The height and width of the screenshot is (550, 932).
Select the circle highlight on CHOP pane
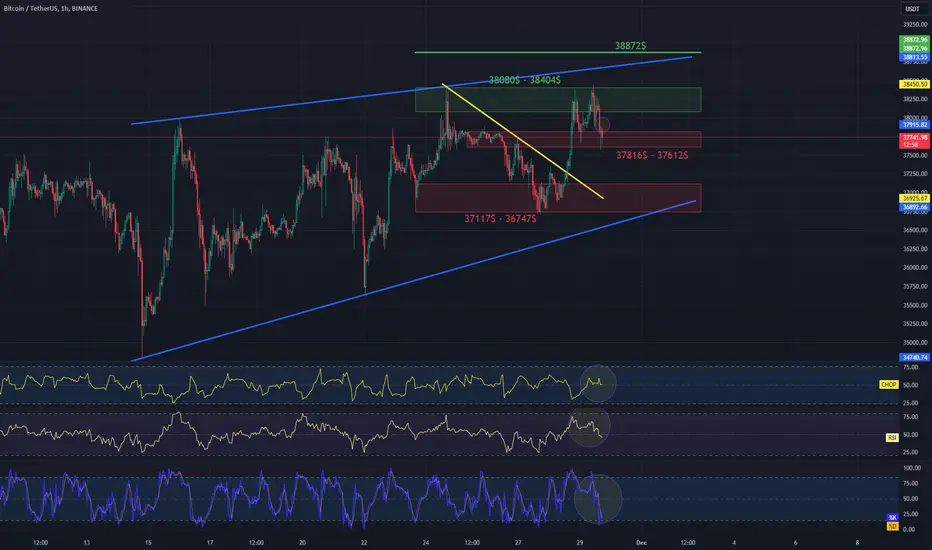597,384
